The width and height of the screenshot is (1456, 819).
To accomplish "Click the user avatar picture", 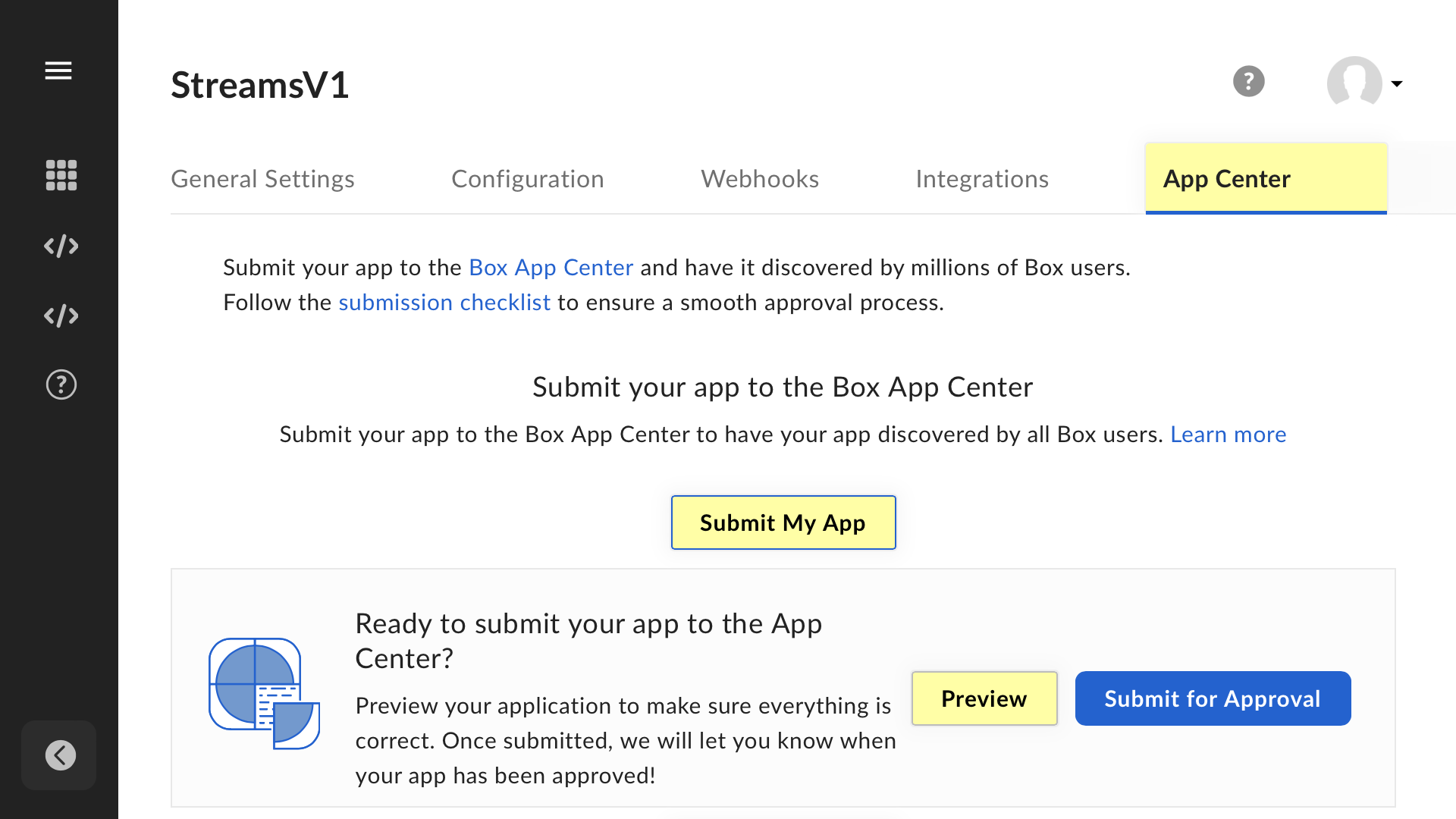I will point(1354,82).
